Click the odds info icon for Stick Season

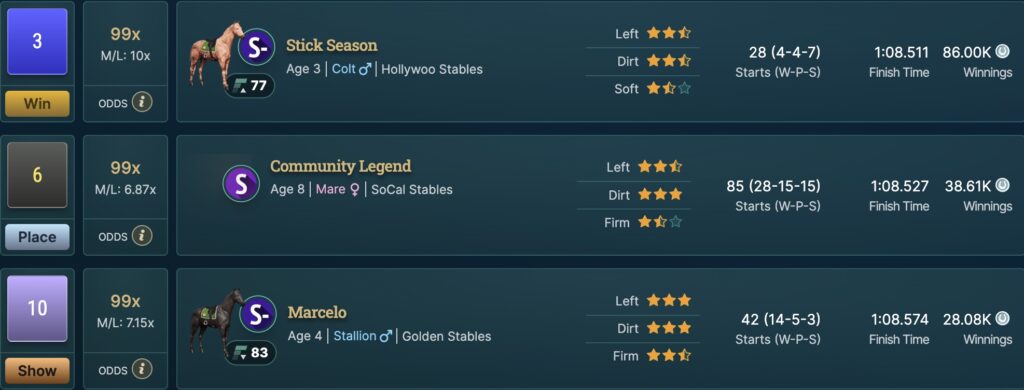coord(142,102)
